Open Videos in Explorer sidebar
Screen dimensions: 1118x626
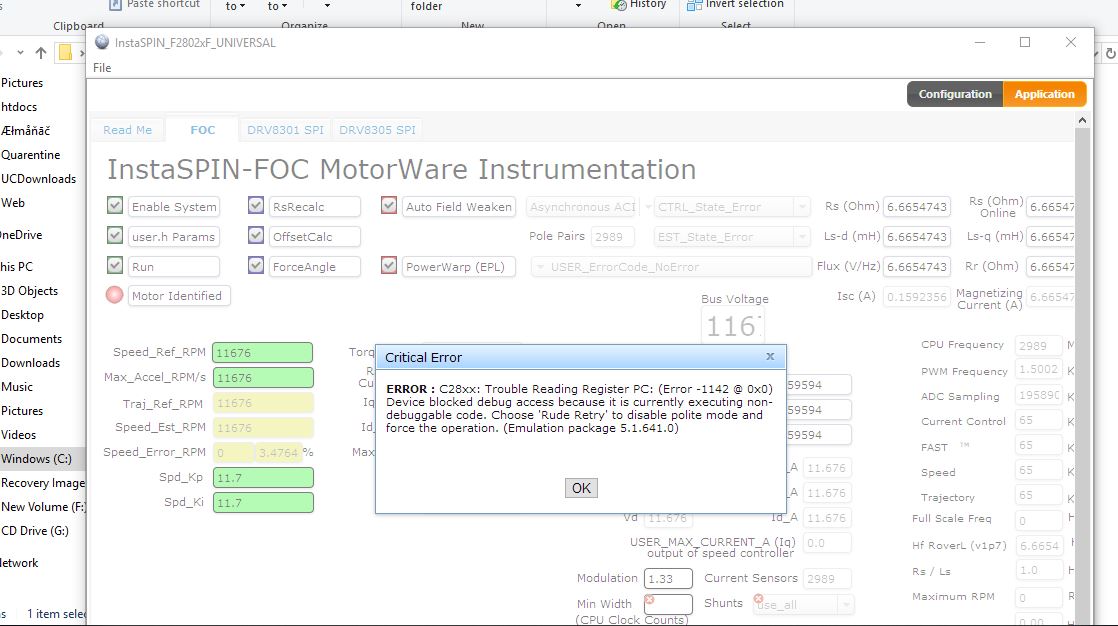19,434
